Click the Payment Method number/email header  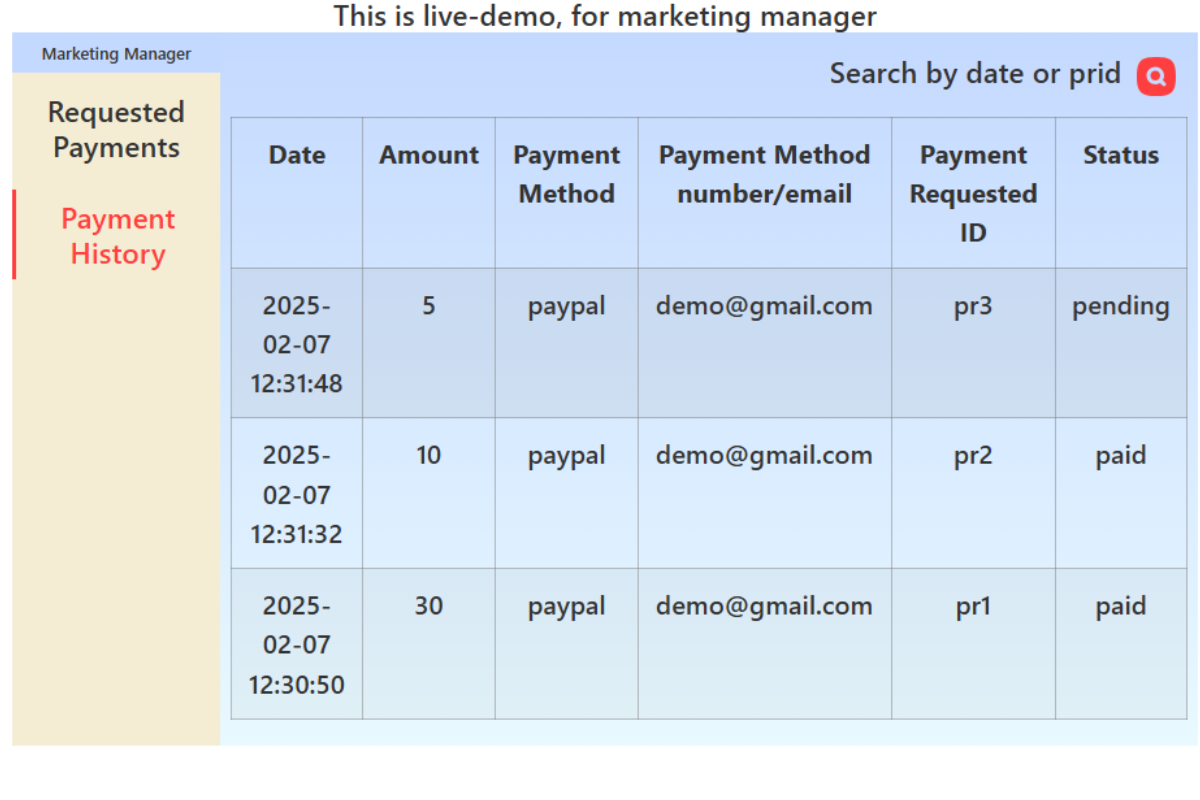coord(764,174)
